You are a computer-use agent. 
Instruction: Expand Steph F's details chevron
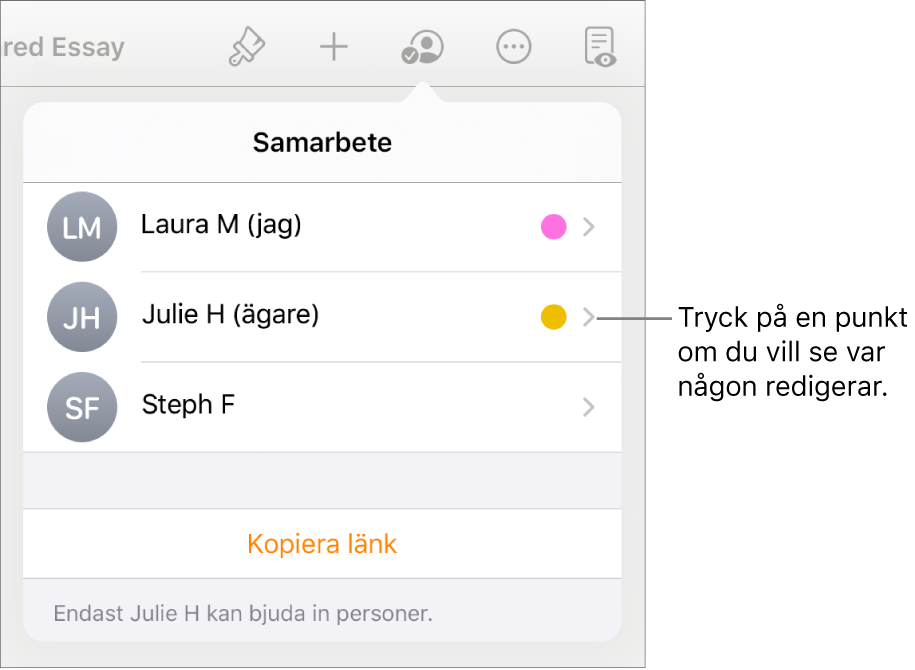click(590, 407)
